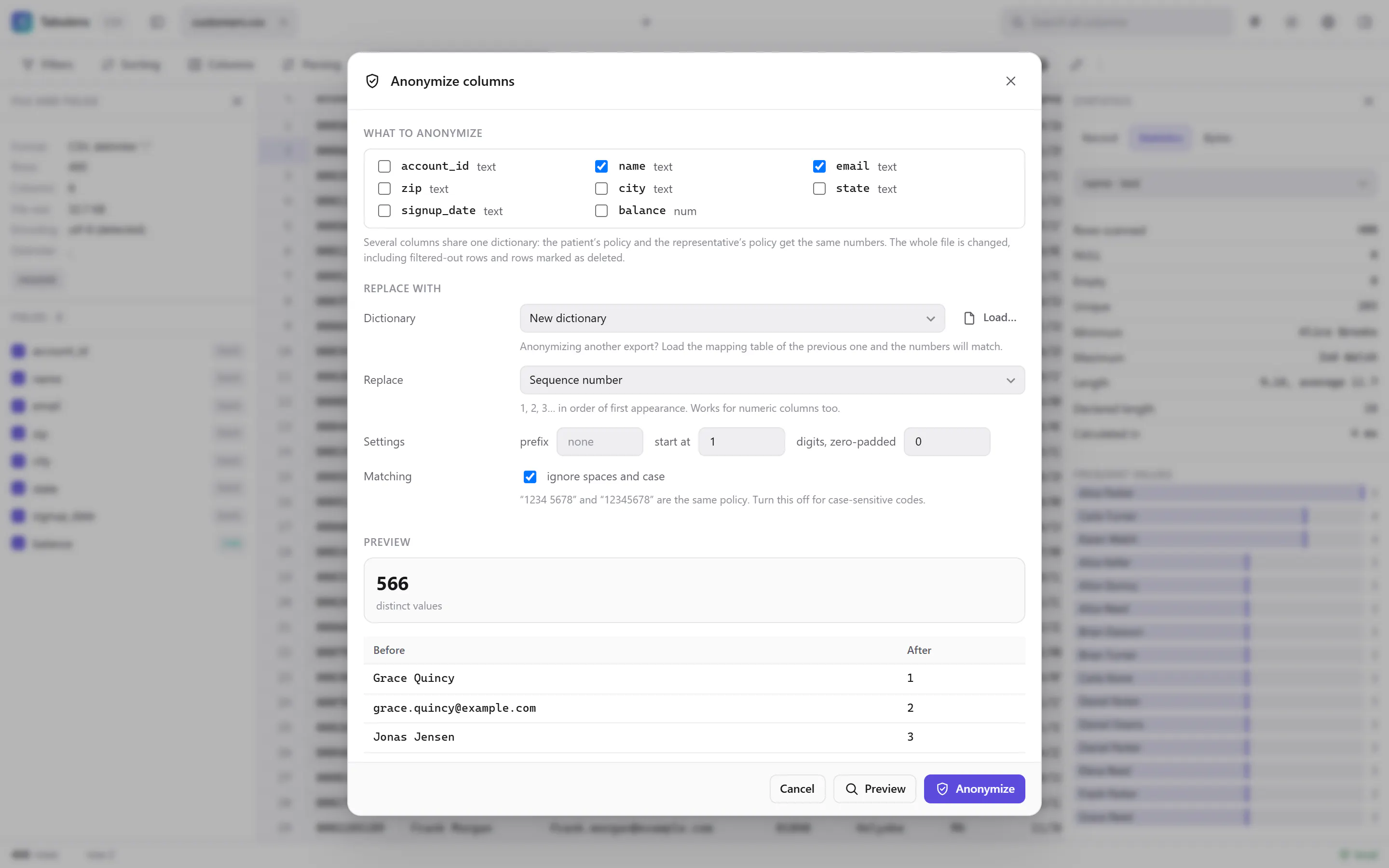Click the file icon next to Load...
The width and height of the screenshot is (1389, 868).
click(969, 318)
